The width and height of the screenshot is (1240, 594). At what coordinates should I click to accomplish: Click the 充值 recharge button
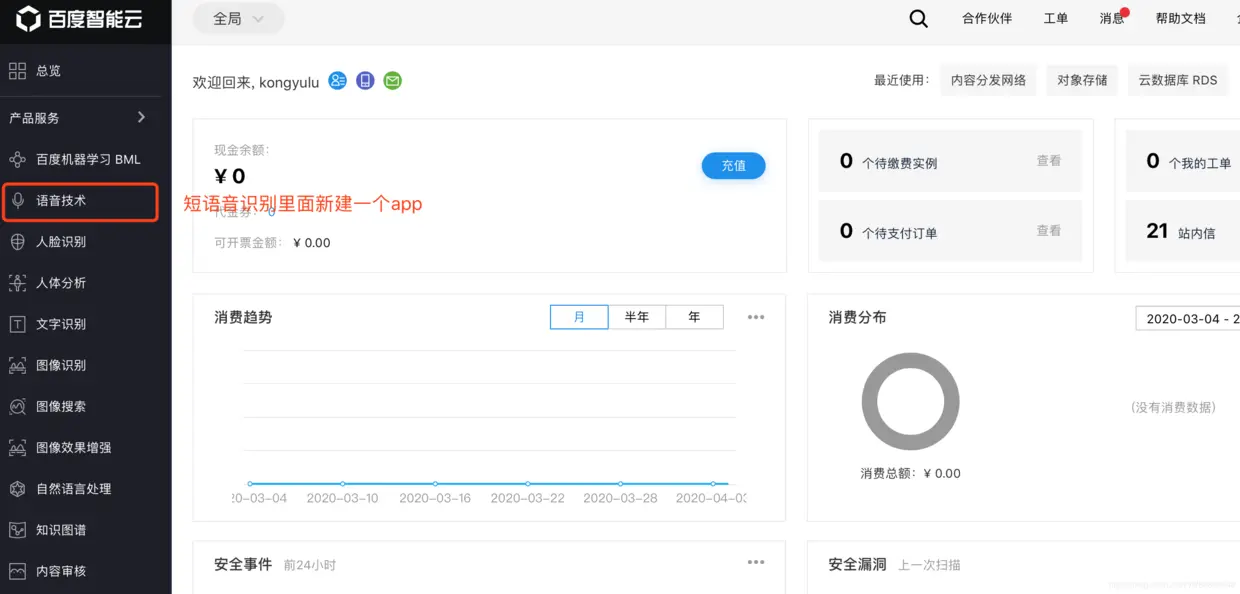(733, 165)
